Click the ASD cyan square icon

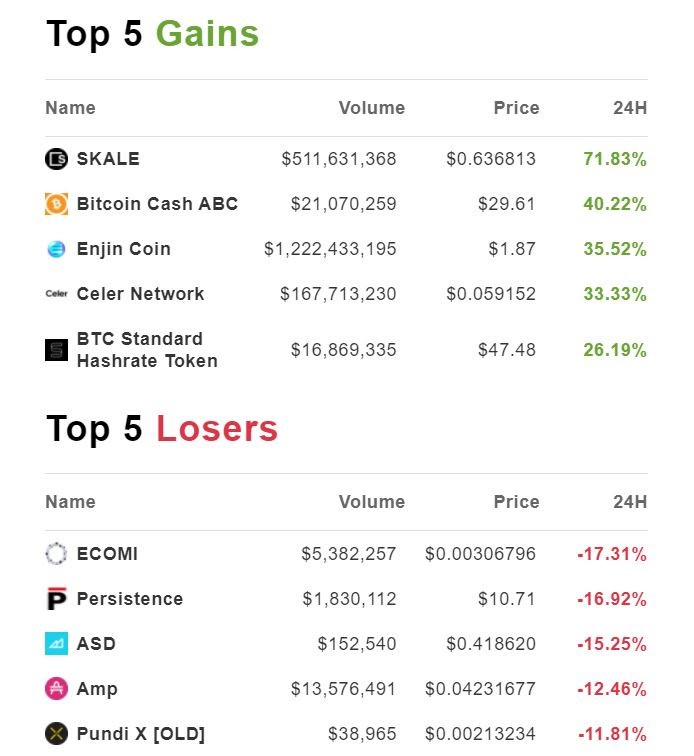[56, 644]
